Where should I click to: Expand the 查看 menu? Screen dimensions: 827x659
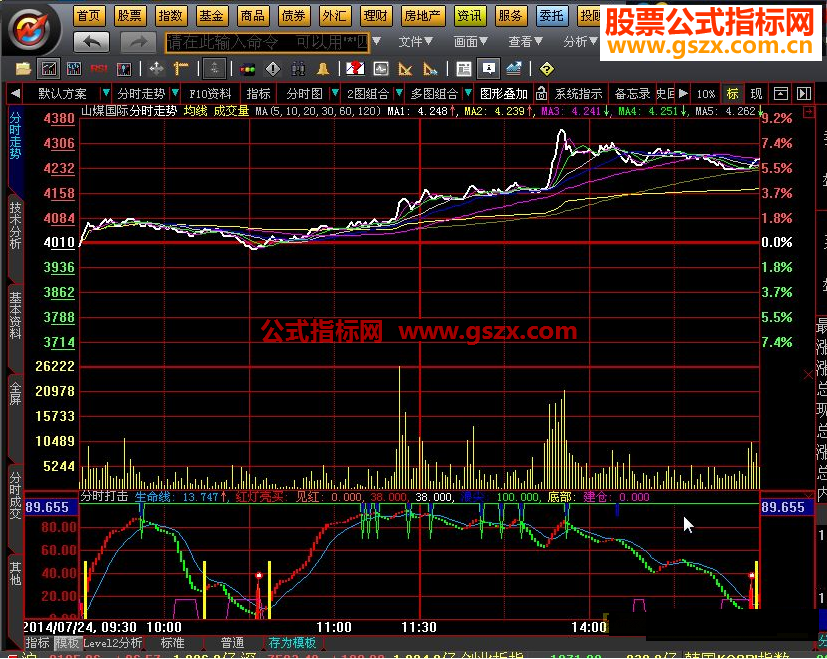tap(525, 41)
